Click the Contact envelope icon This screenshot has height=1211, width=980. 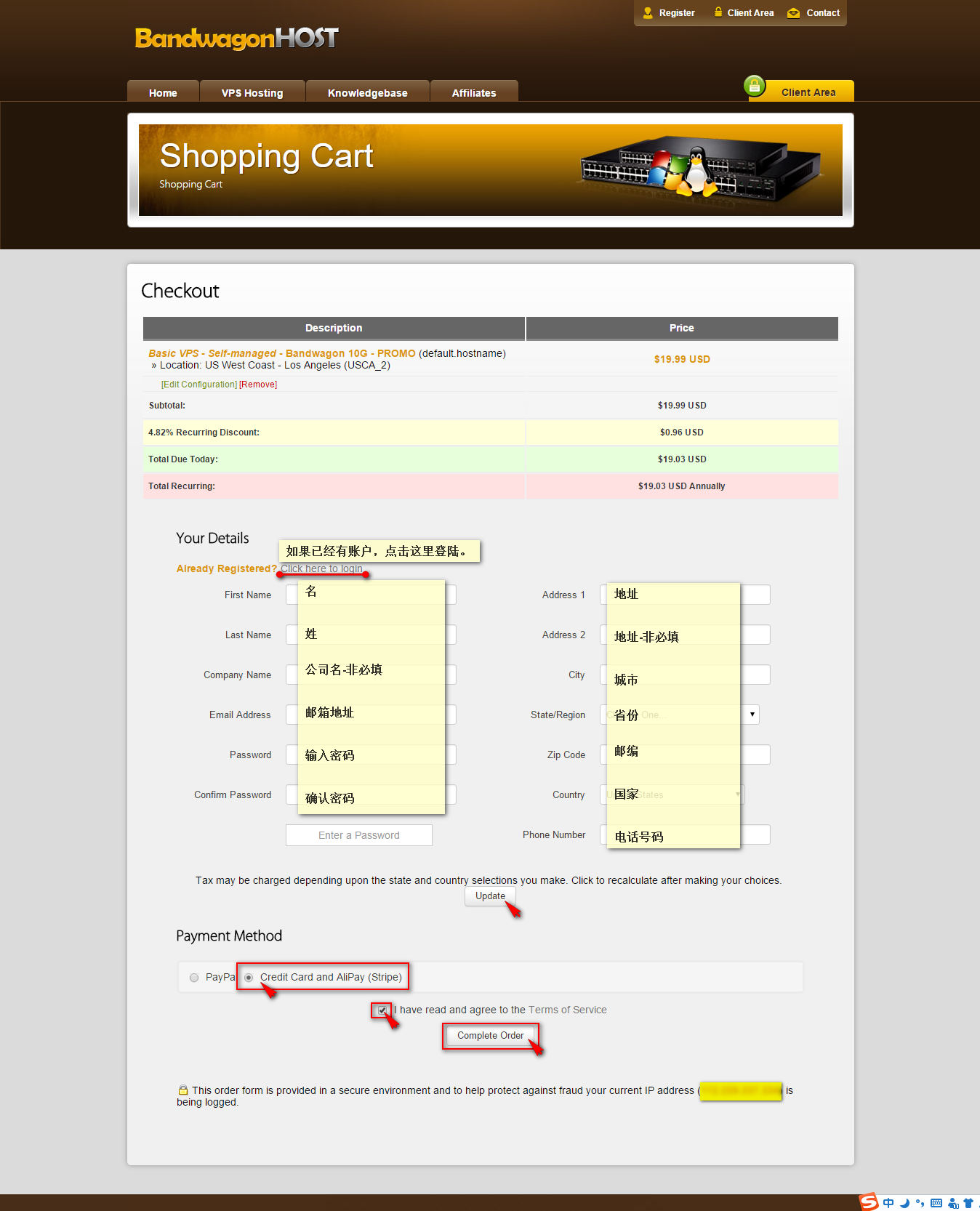(793, 13)
